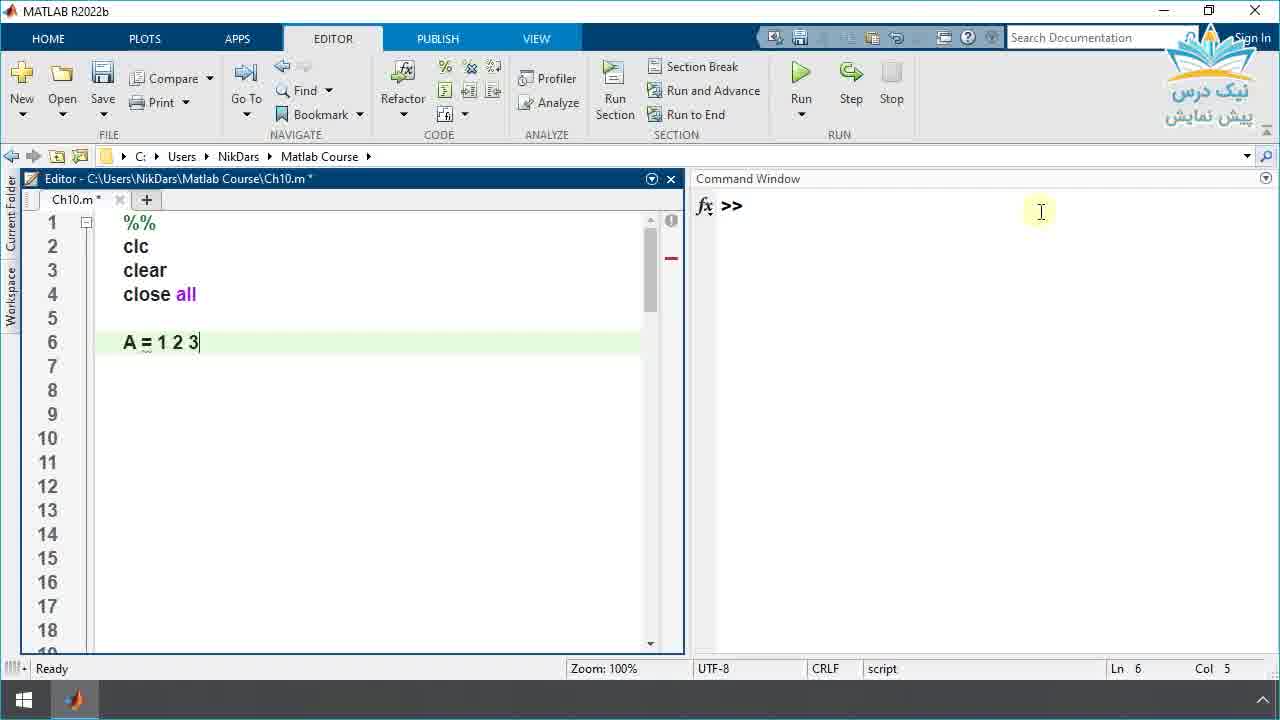This screenshot has width=1280, height=720.
Task: Insert a Section Break
Action: click(693, 66)
